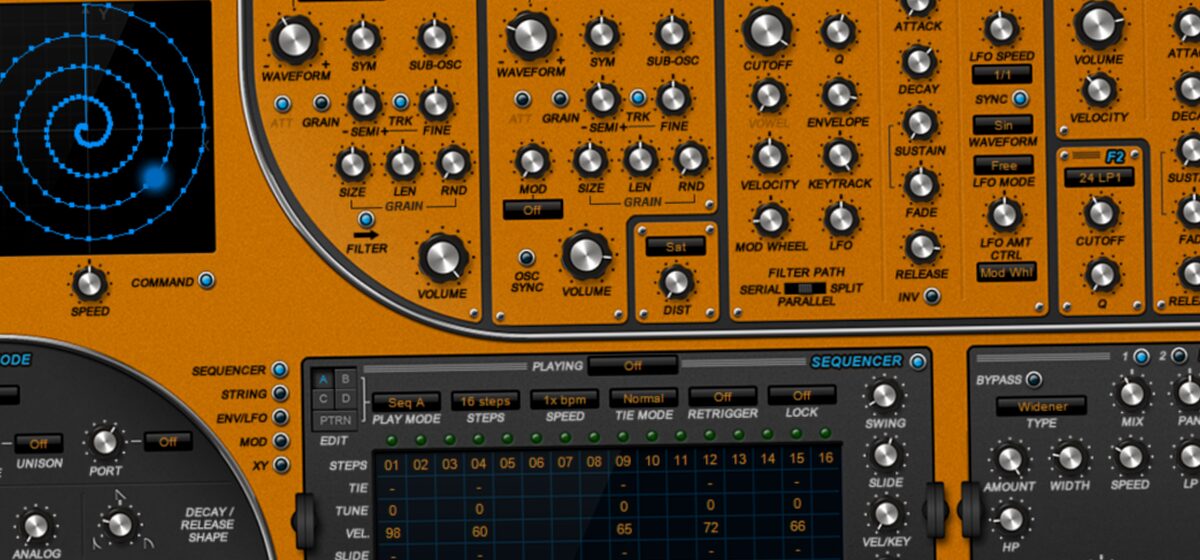Toggle the LFO SYNC LED
Image resolution: width=1200 pixels, height=560 pixels.
pos(1020,99)
